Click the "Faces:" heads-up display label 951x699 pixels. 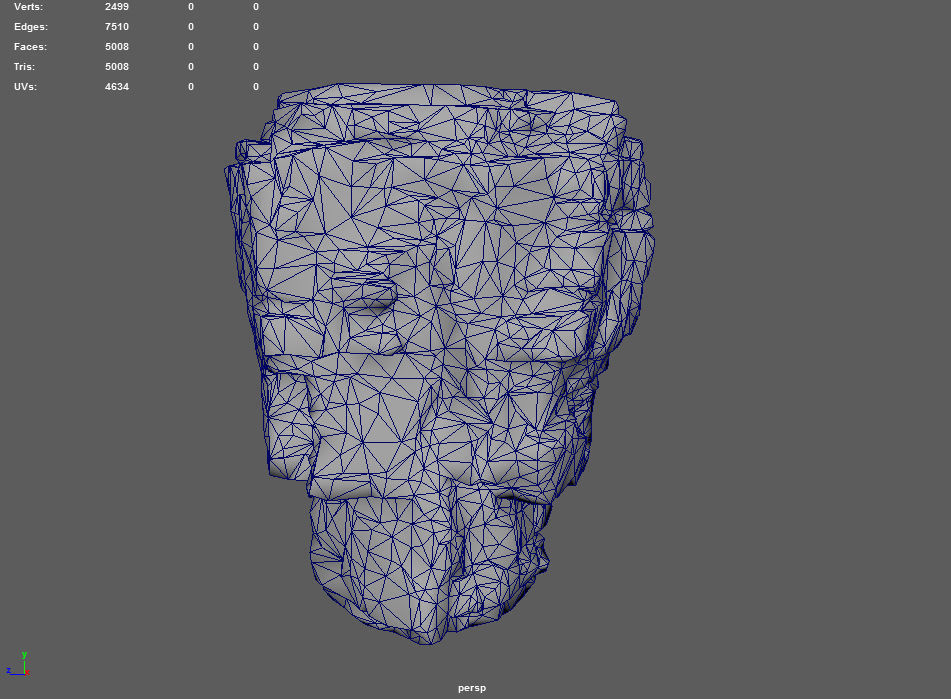coord(30,47)
